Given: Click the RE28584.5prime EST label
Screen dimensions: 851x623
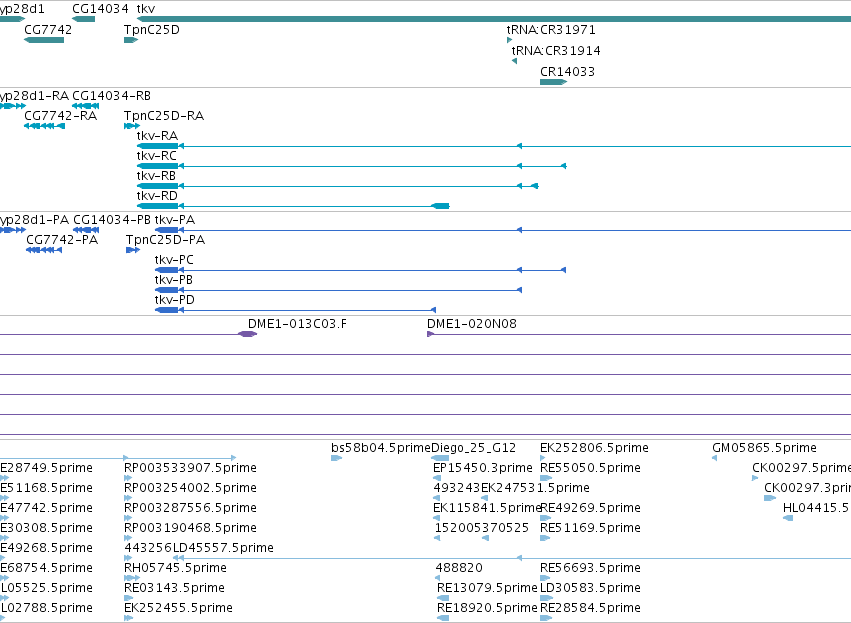Looking at the screenshot, I should [x=590, y=608].
